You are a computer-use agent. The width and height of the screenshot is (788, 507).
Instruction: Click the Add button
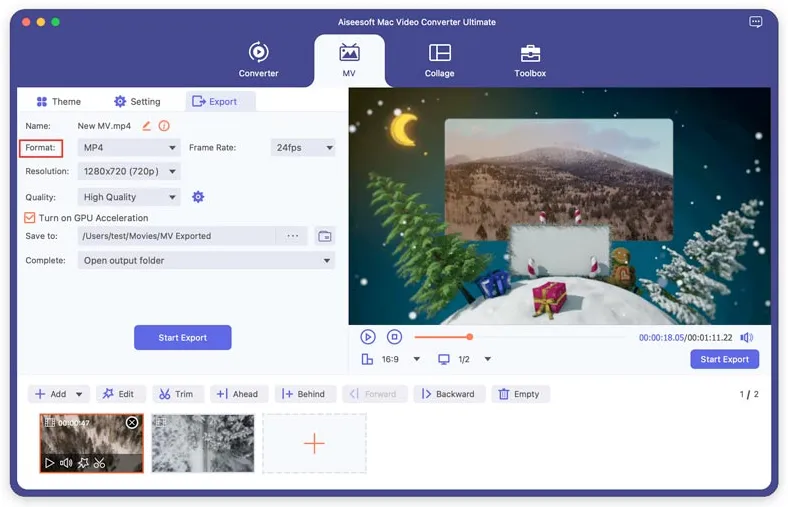point(51,394)
